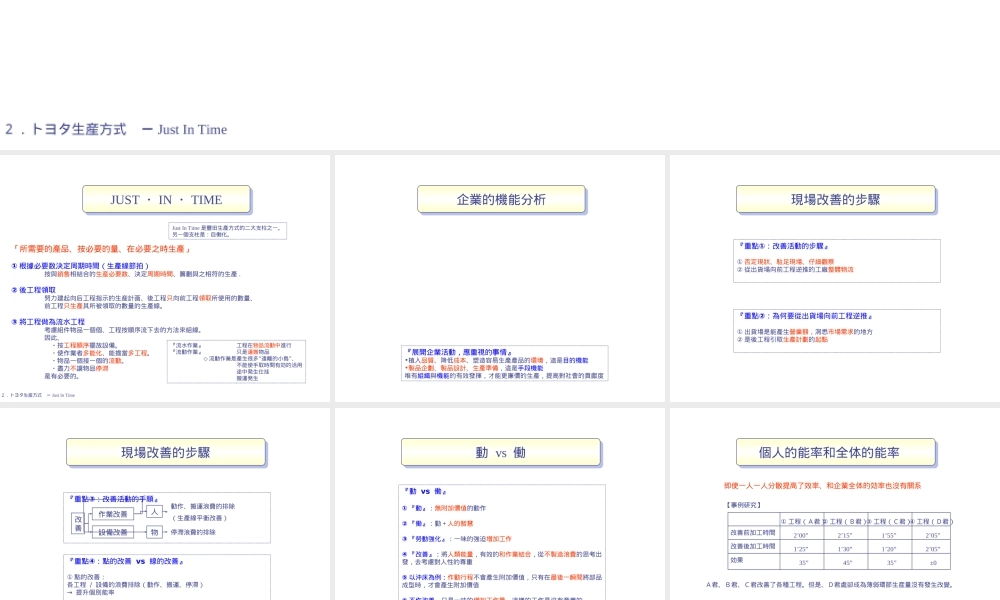Click the Just In Time note box under the title
This screenshot has width=1000, height=600.
click(228, 231)
